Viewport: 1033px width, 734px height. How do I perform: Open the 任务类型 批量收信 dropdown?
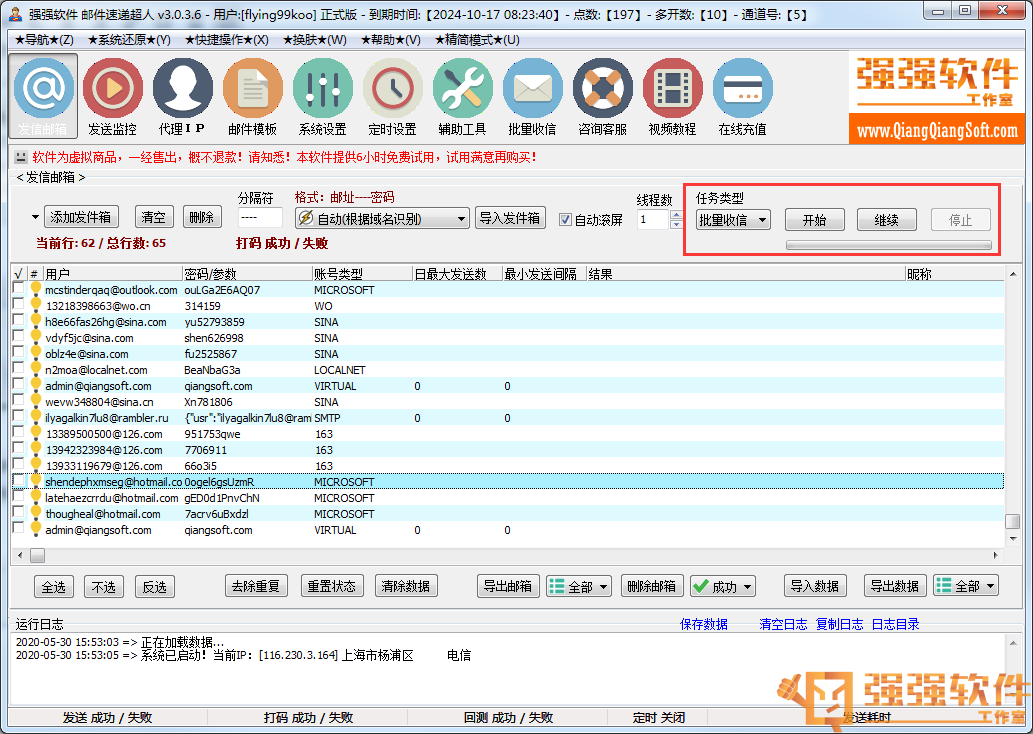(x=733, y=219)
